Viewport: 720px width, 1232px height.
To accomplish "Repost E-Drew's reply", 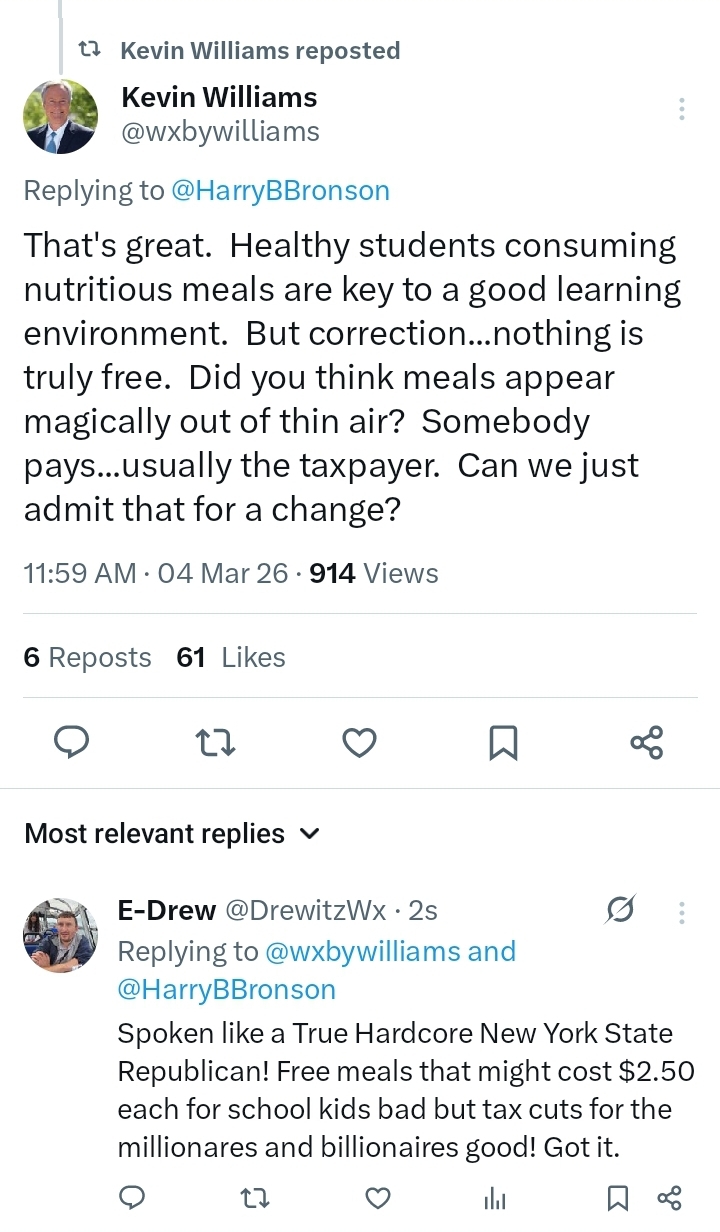I will 255,1197.
